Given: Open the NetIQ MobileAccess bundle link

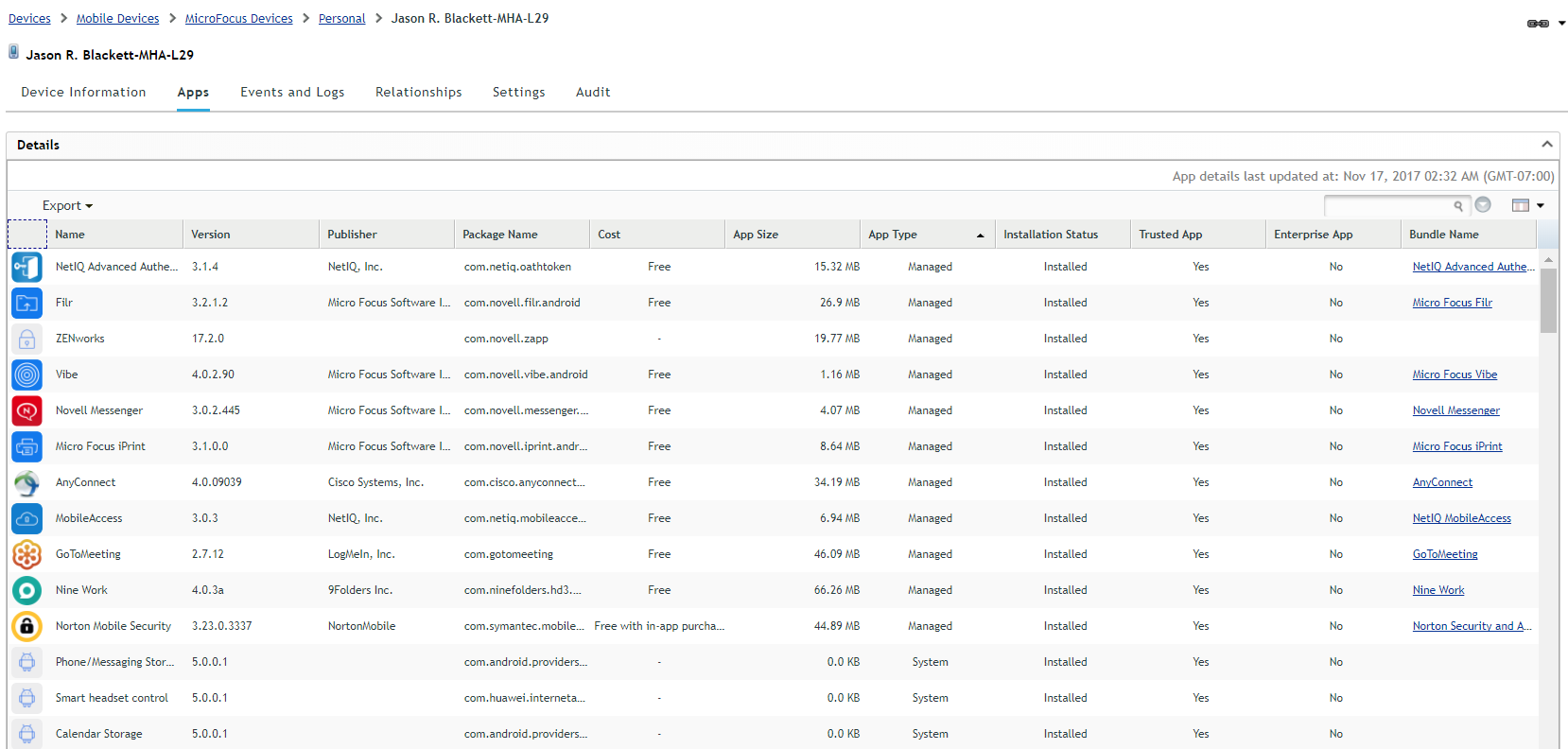Looking at the screenshot, I should (x=1461, y=518).
